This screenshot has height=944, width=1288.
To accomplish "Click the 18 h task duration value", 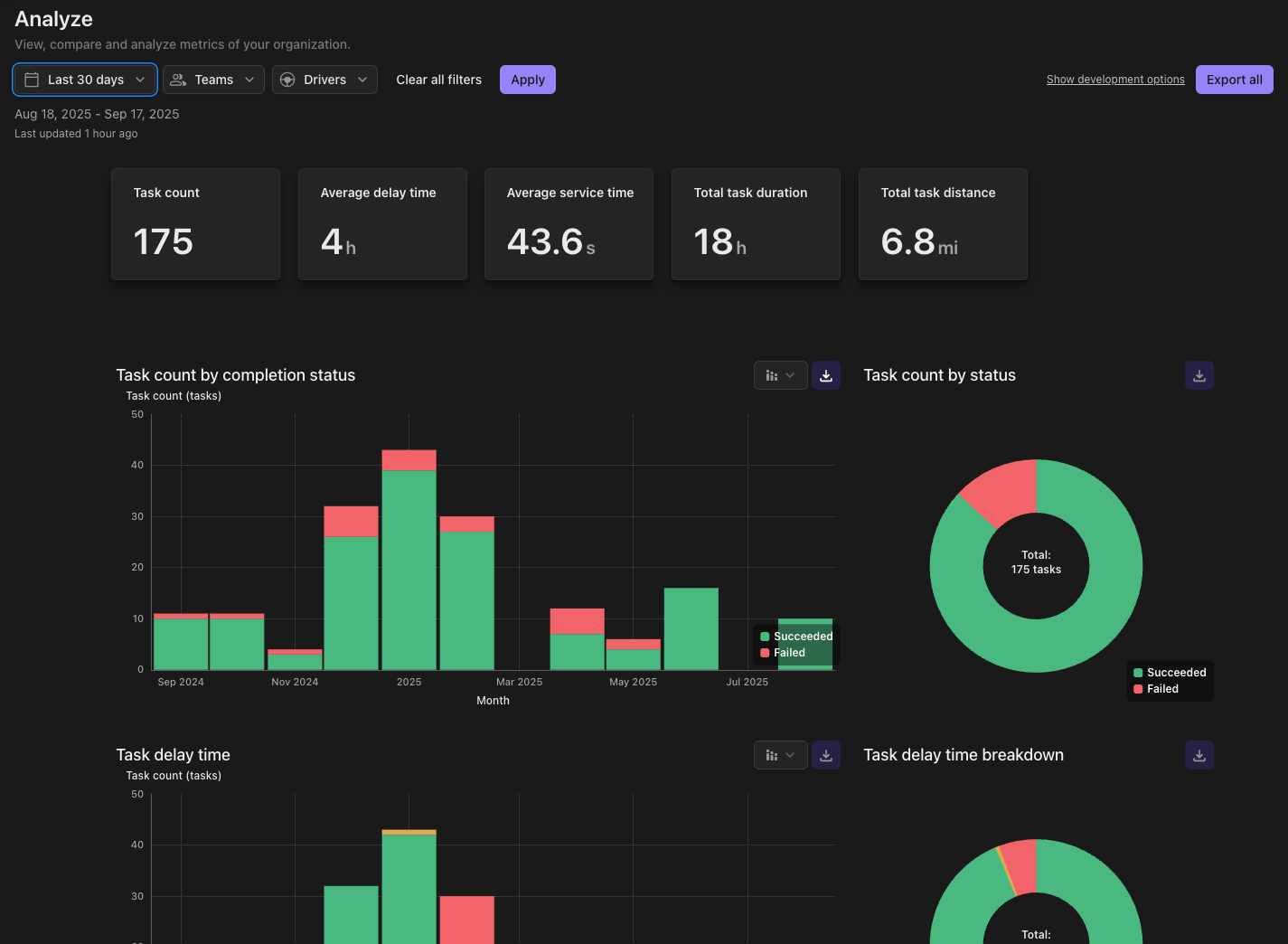I will [x=720, y=241].
